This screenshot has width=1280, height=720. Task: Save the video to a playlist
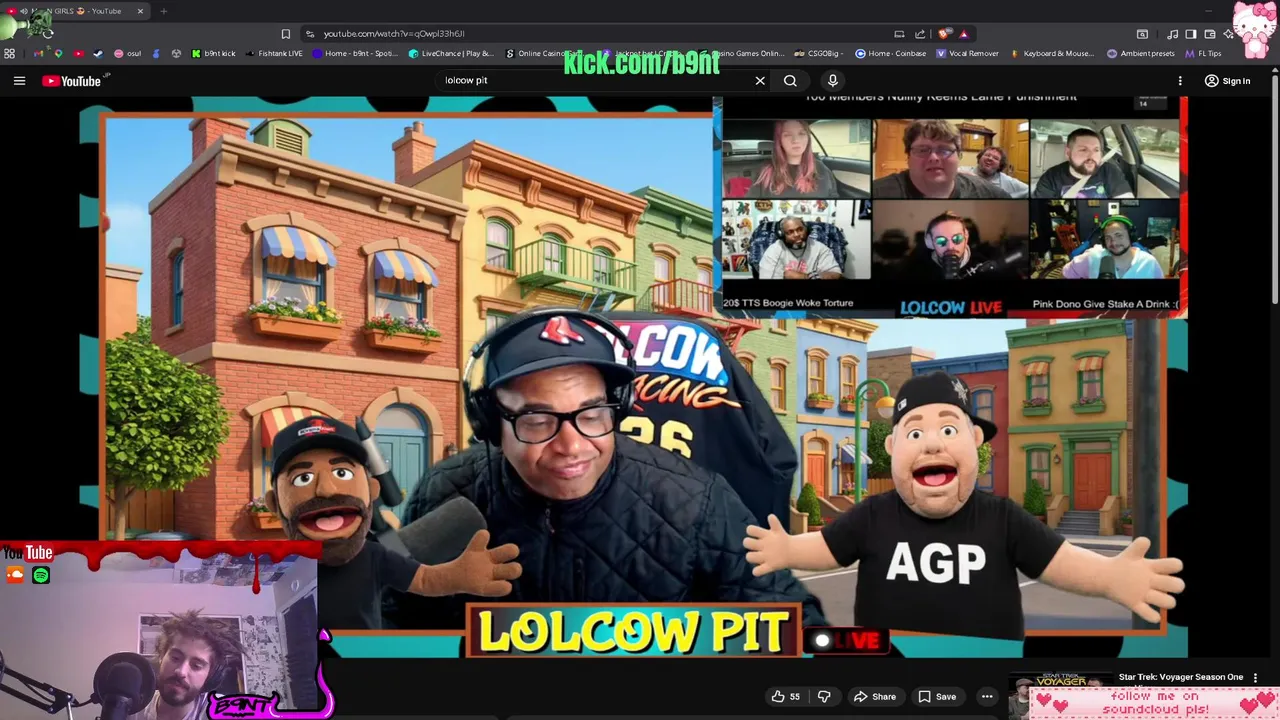[x=937, y=696]
